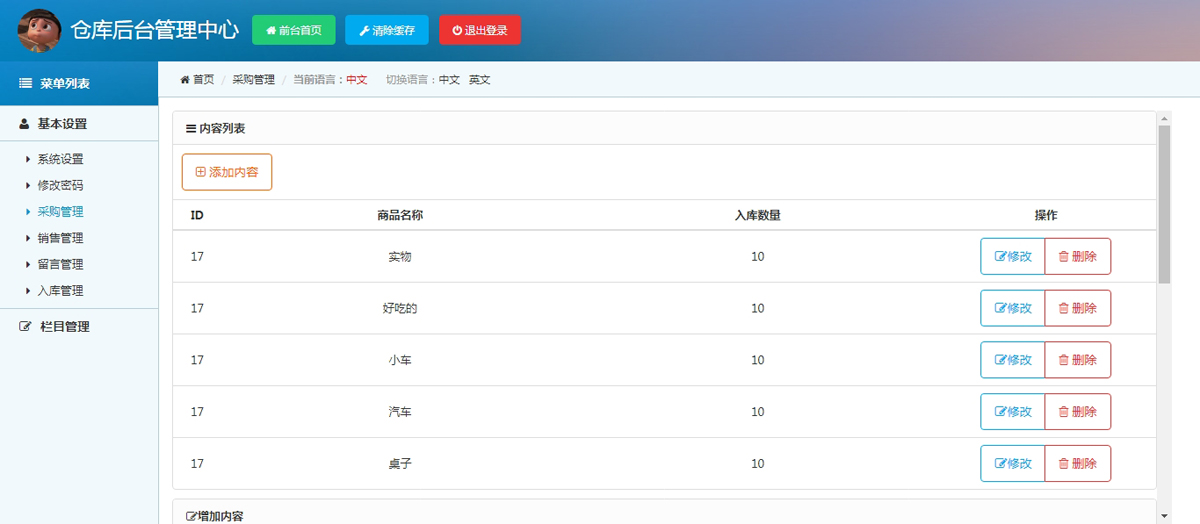The image size is (1200, 524).
Task: Click the edit icon beside 栏目管理
Action: 25,326
